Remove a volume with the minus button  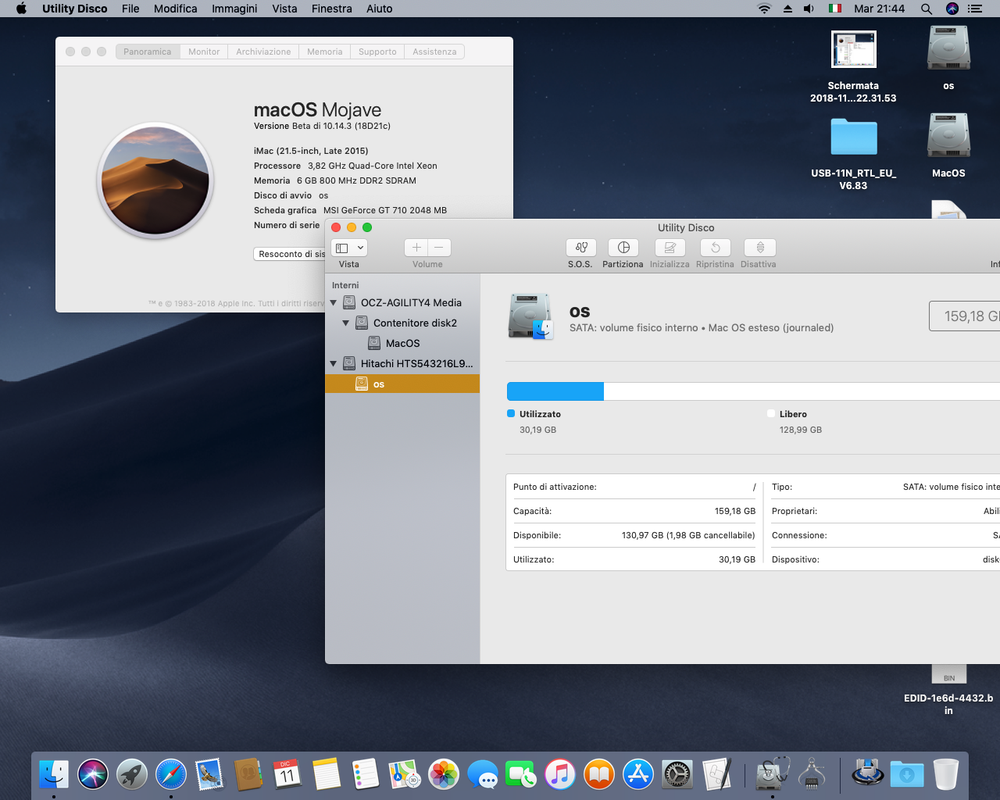[x=439, y=248]
